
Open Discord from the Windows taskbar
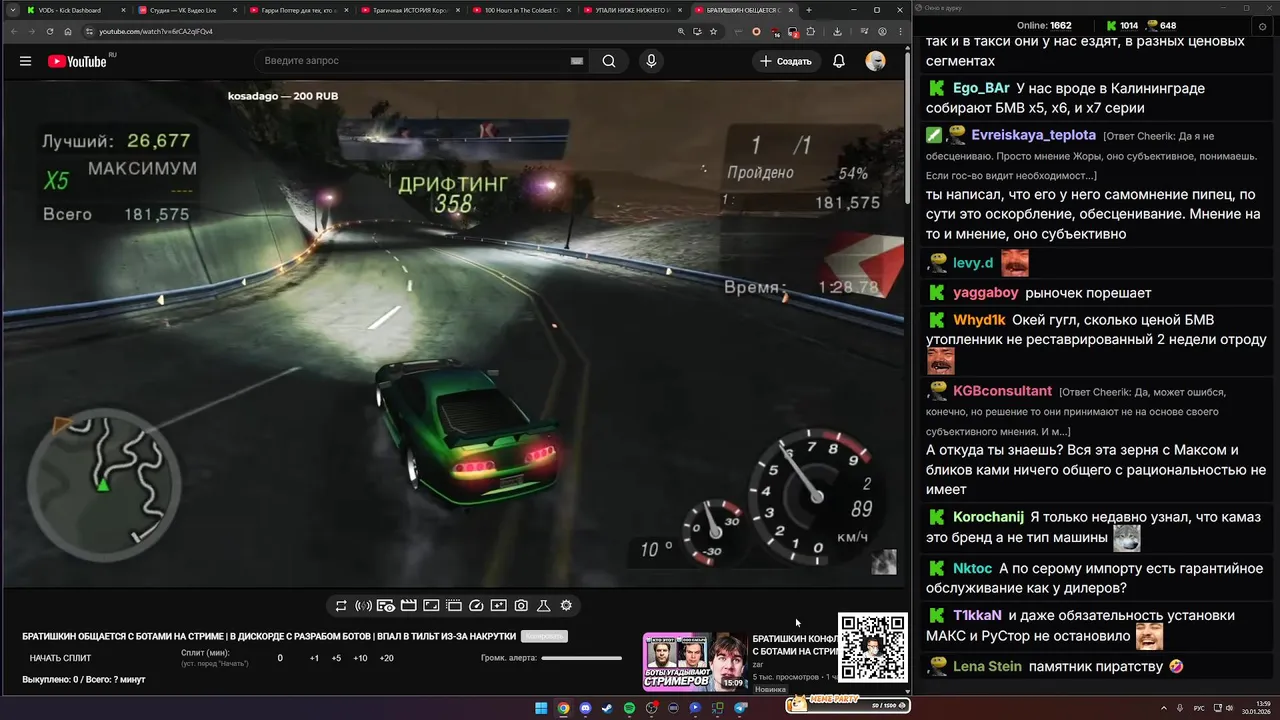click(x=585, y=708)
